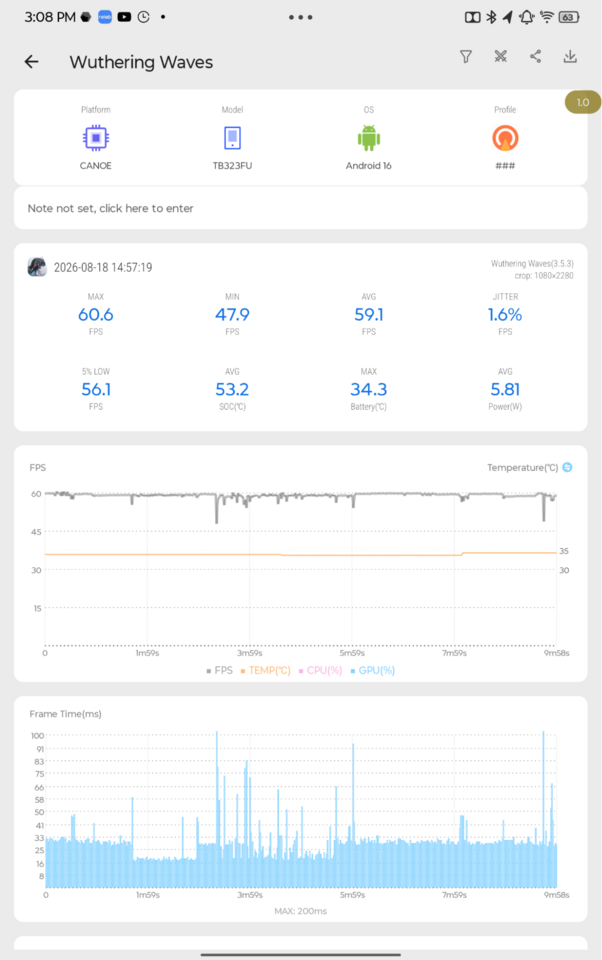This screenshot has height=960, width=602.
Task: Tap the CANOE platform chip icon
Action: click(x=96, y=138)
